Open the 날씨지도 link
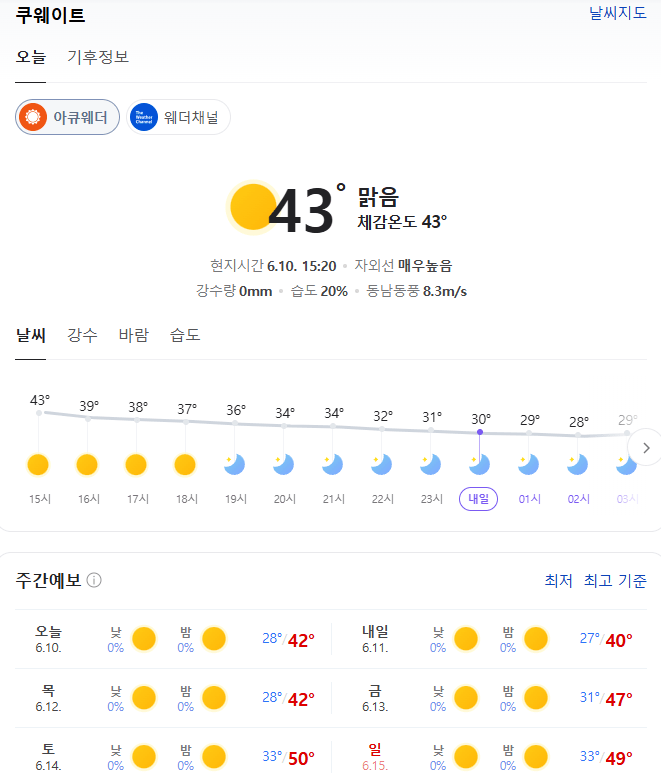 point(617,14)
